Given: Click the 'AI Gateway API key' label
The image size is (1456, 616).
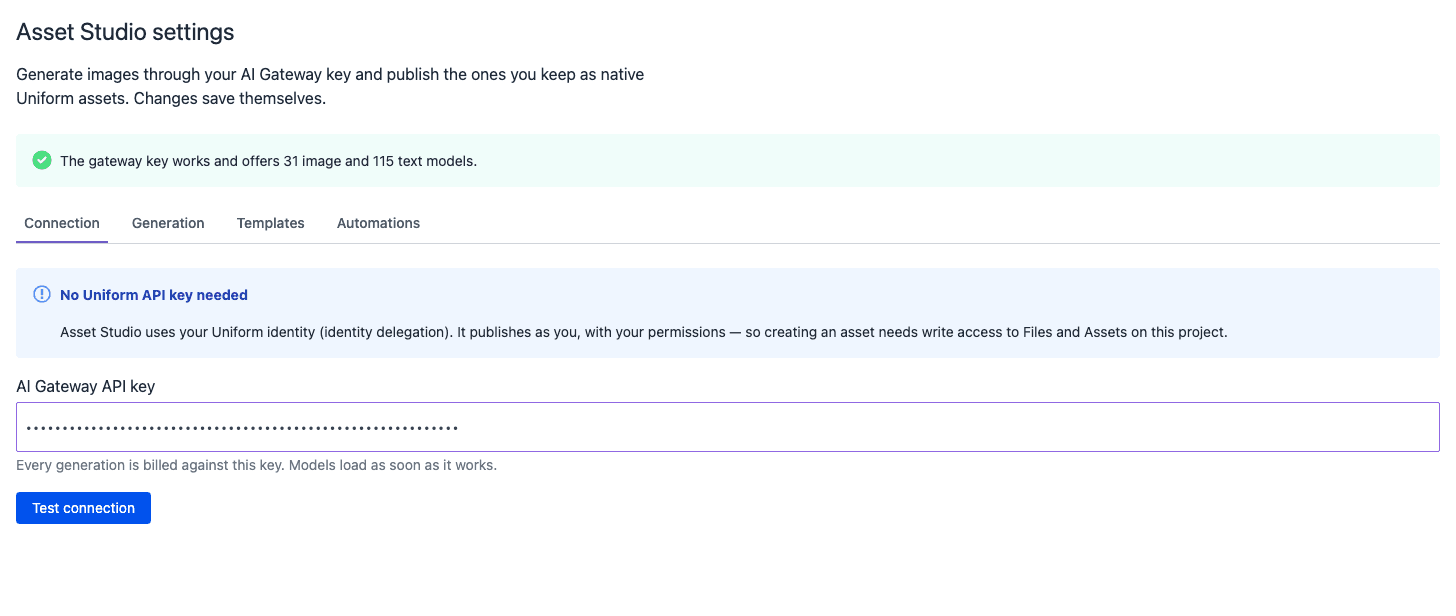Looking at the screenshot, I should [86, 386].
